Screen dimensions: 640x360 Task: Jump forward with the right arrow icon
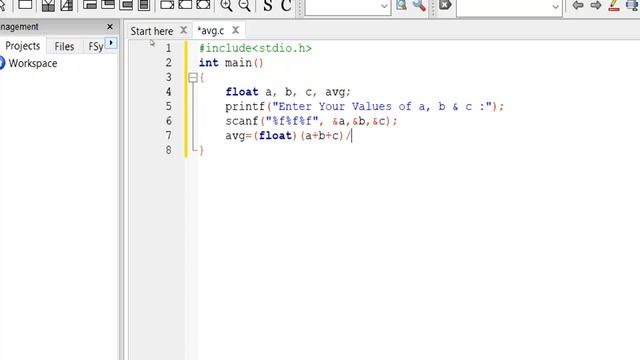pyautogui.click(x=596, y=5)
